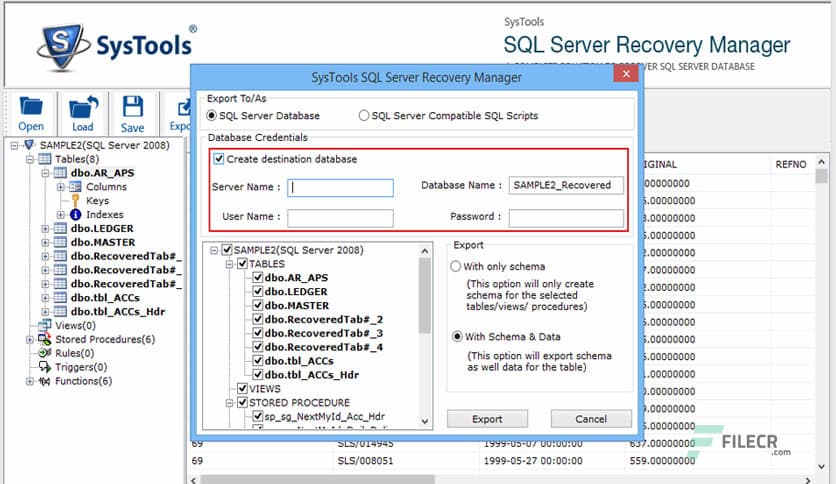The image size is (836, 484).
Task: Click the User Name field
Action: click(340, 217)
